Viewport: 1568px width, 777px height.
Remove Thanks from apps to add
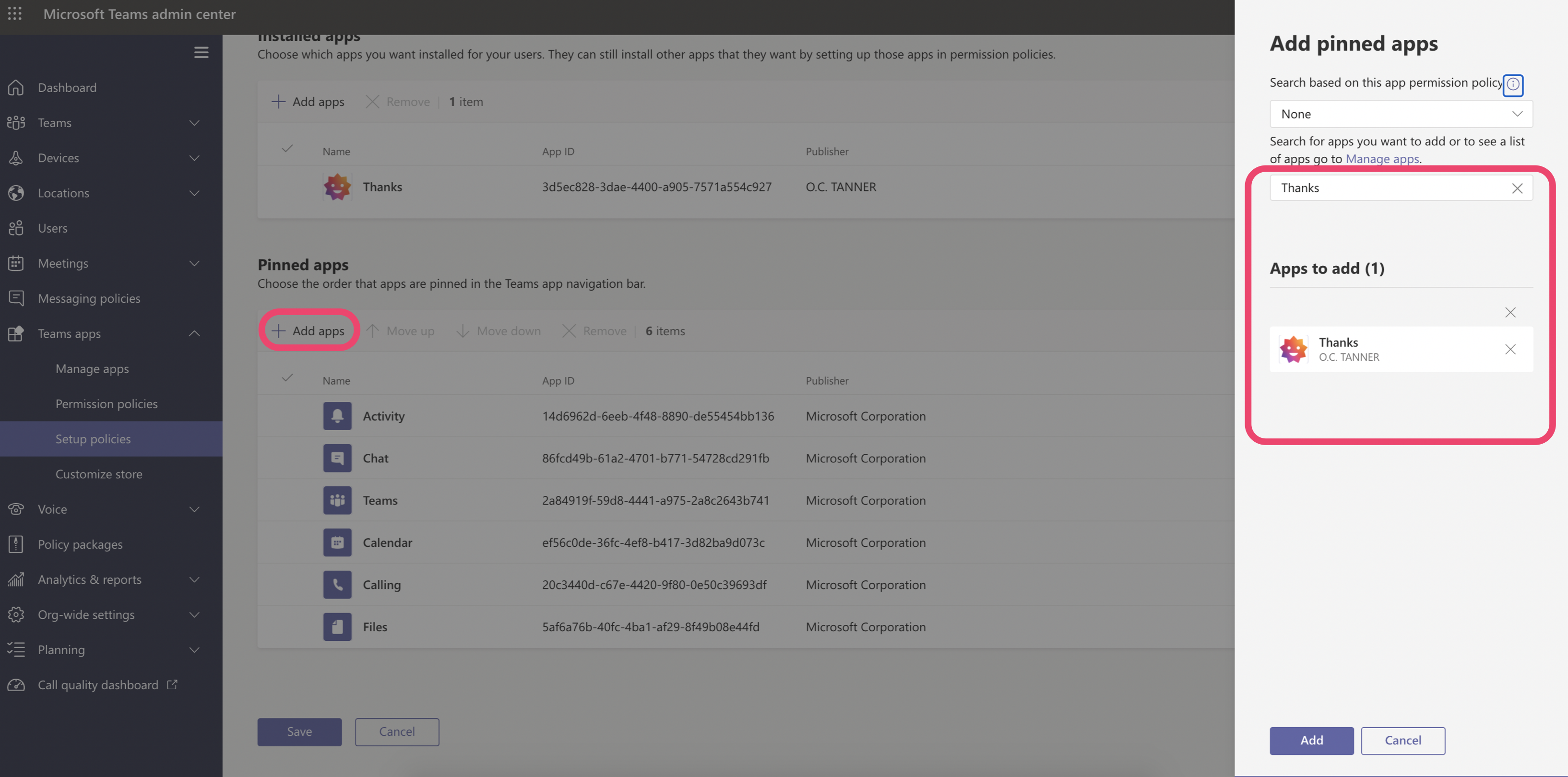click(1509, 349)
